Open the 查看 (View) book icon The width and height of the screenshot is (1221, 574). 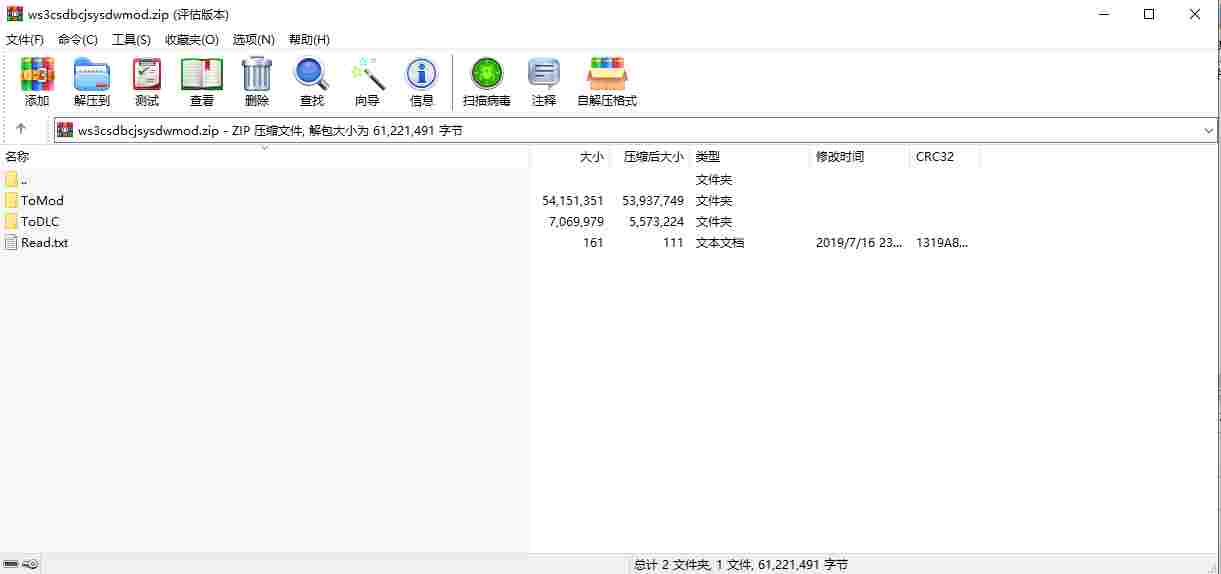(x=202, y=74)
